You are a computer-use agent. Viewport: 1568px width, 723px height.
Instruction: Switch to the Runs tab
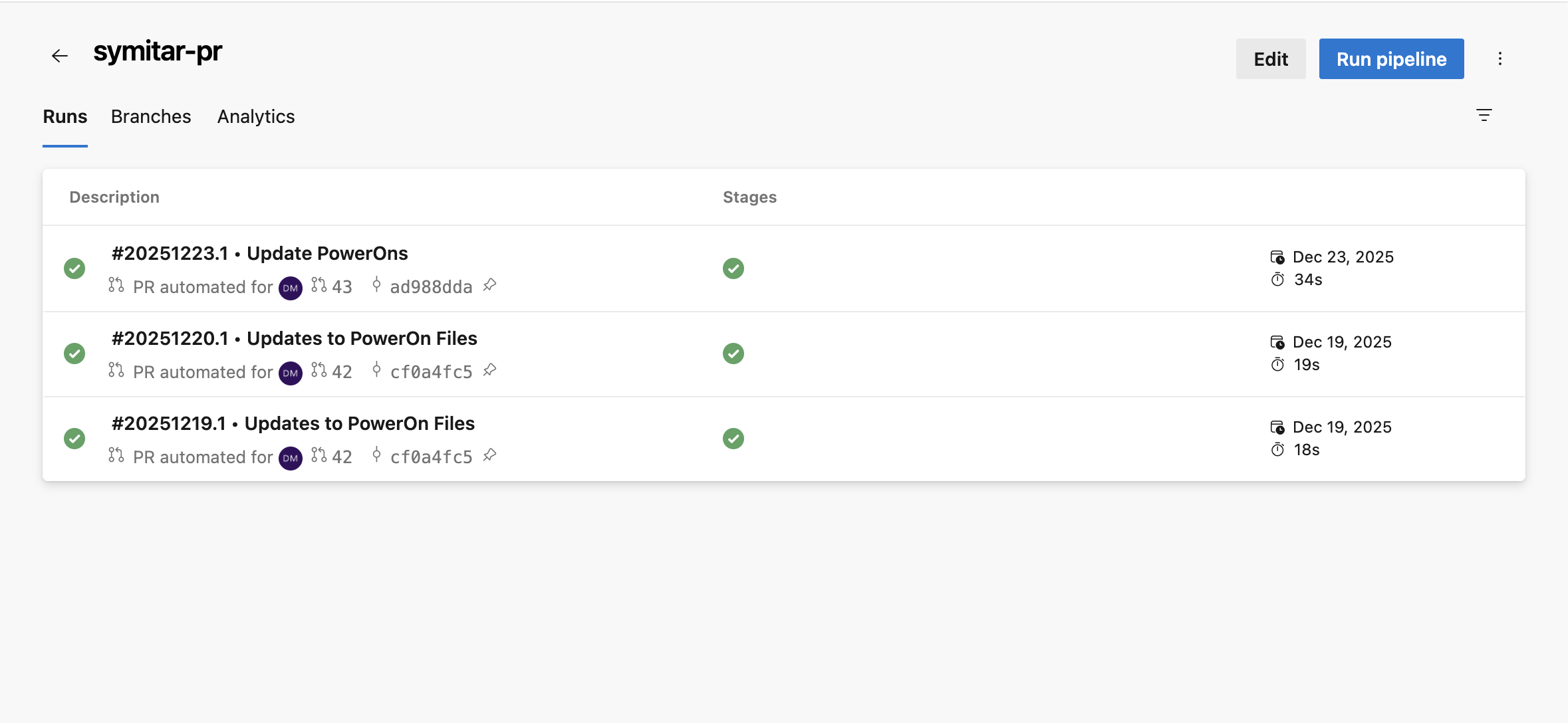coord(65,116)
